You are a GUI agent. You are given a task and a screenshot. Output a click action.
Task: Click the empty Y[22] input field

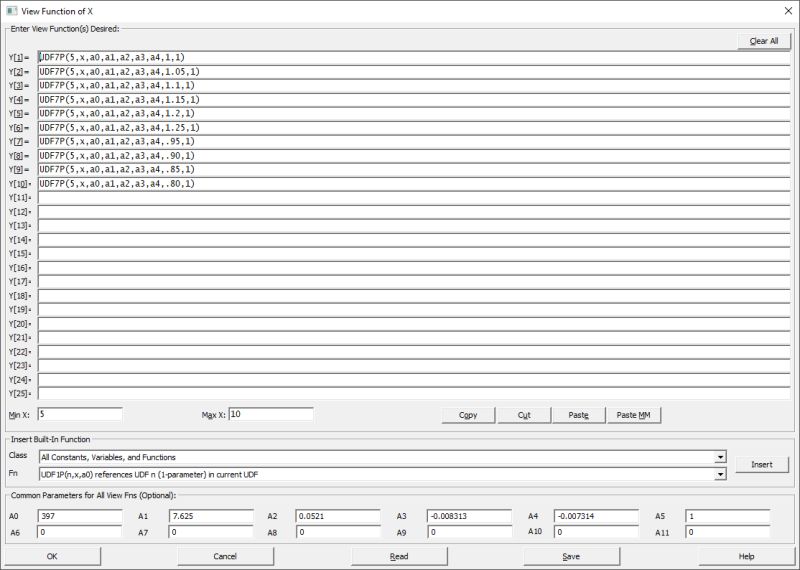click(414, 352)
